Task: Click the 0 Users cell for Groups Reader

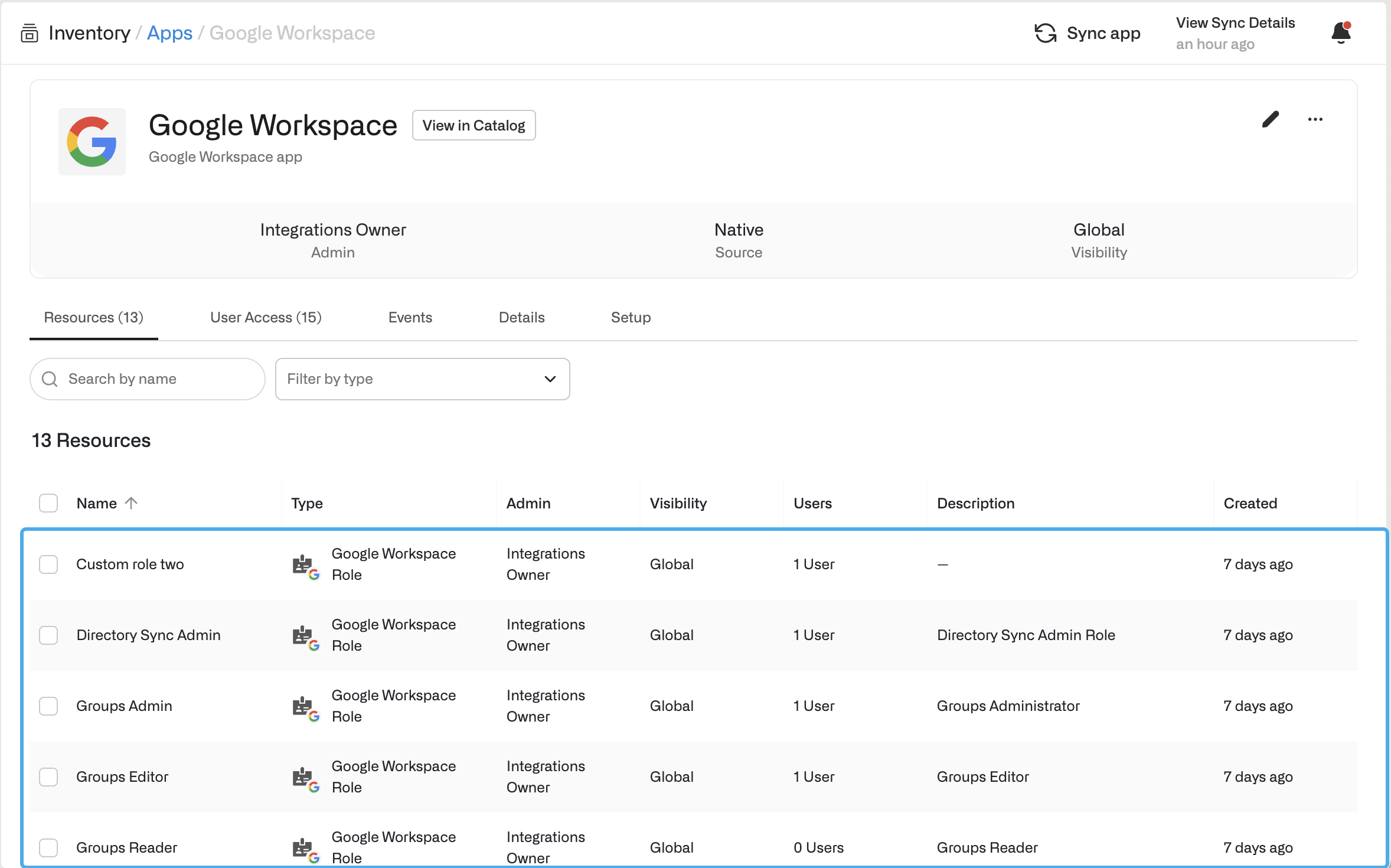Action: (818, 848)
